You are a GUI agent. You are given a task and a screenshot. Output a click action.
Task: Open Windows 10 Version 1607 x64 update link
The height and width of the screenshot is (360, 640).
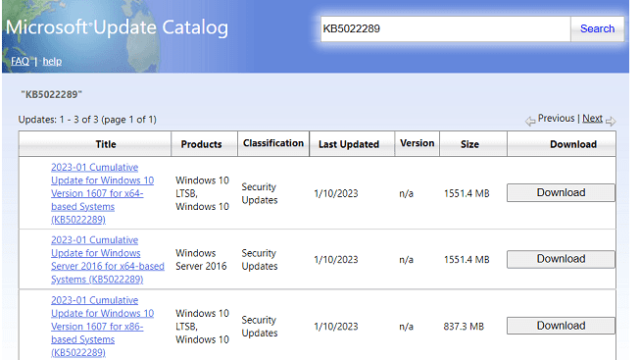click(102, 193)
